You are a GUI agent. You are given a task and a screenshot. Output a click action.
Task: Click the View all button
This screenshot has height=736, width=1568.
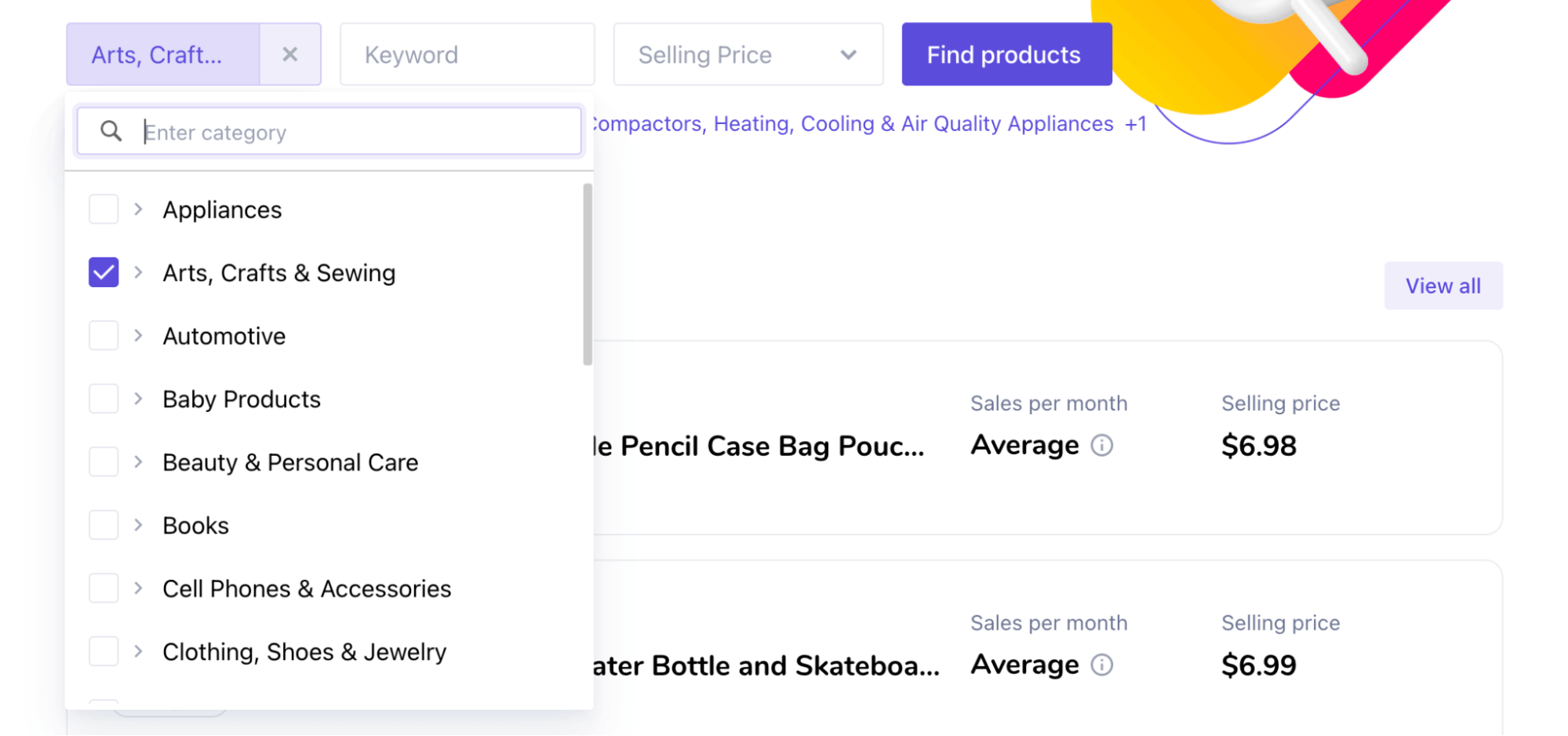pos(1443,286)
